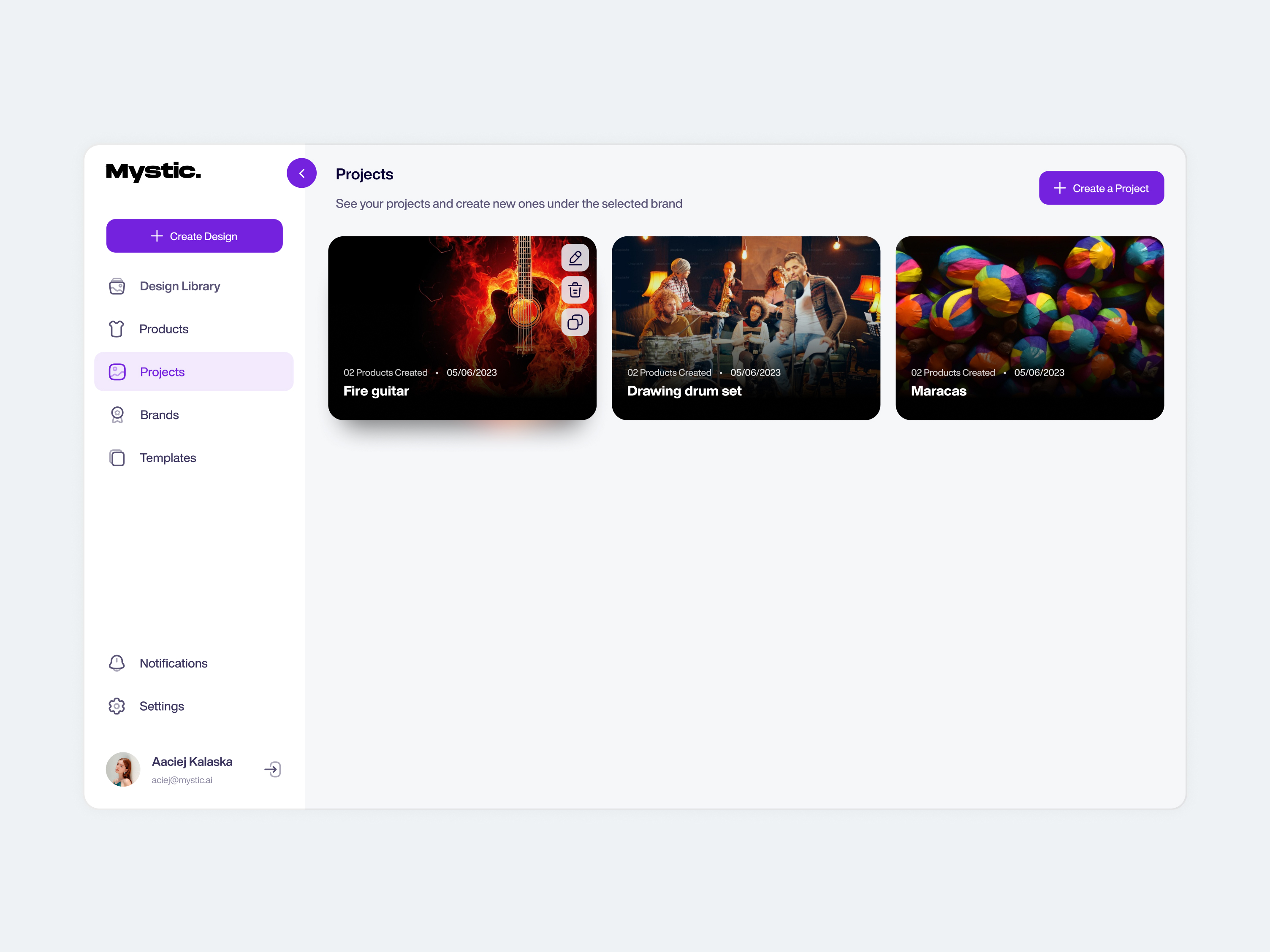
Task: Open the Fire guitar project card
Action: point(462,328)
